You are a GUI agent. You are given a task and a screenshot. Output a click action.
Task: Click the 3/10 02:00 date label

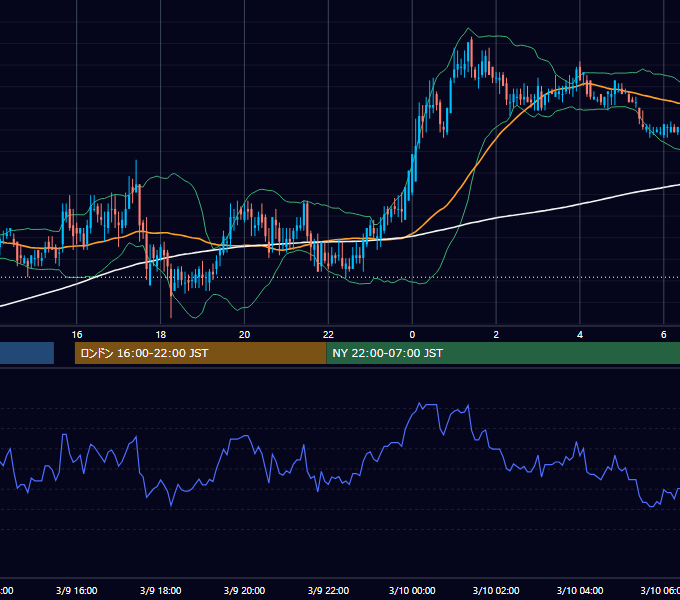coord(496,590)
